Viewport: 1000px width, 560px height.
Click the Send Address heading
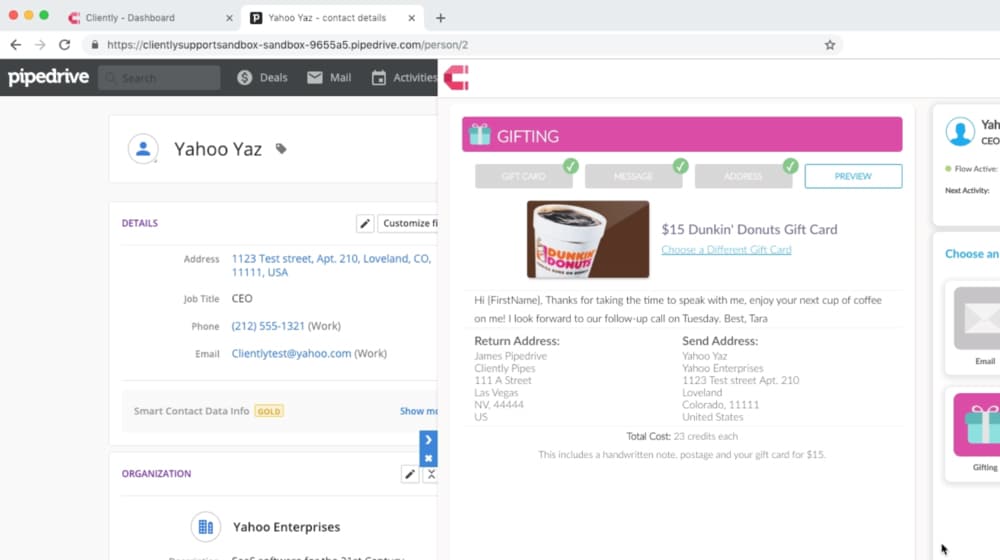click(720, 341)
